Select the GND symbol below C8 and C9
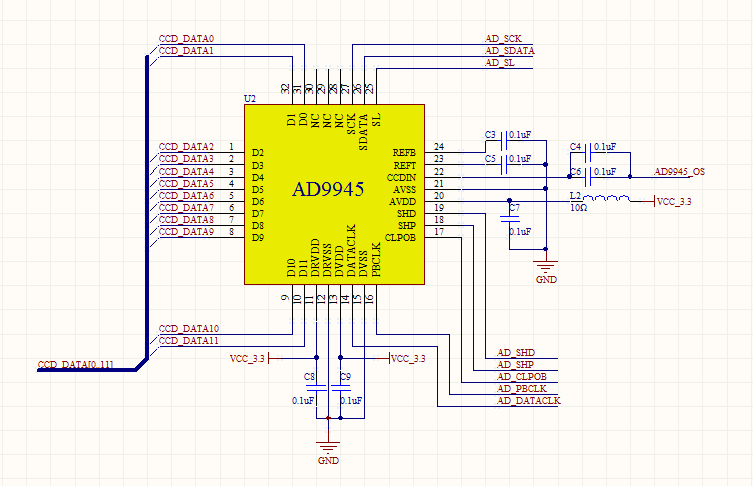Viewport: 753px width, 486px height. (x=328, y=448)
